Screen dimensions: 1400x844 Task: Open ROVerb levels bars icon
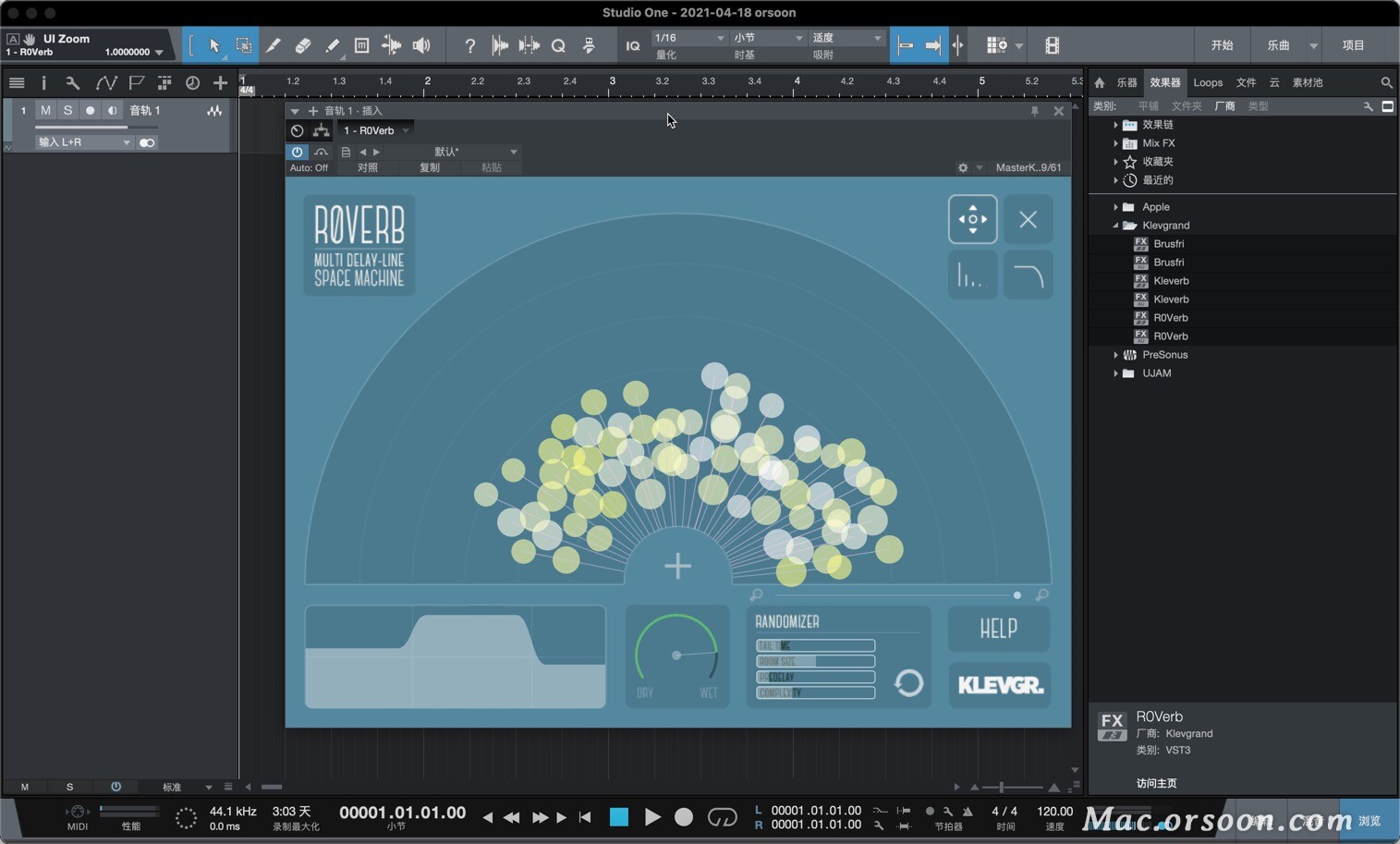972,275
